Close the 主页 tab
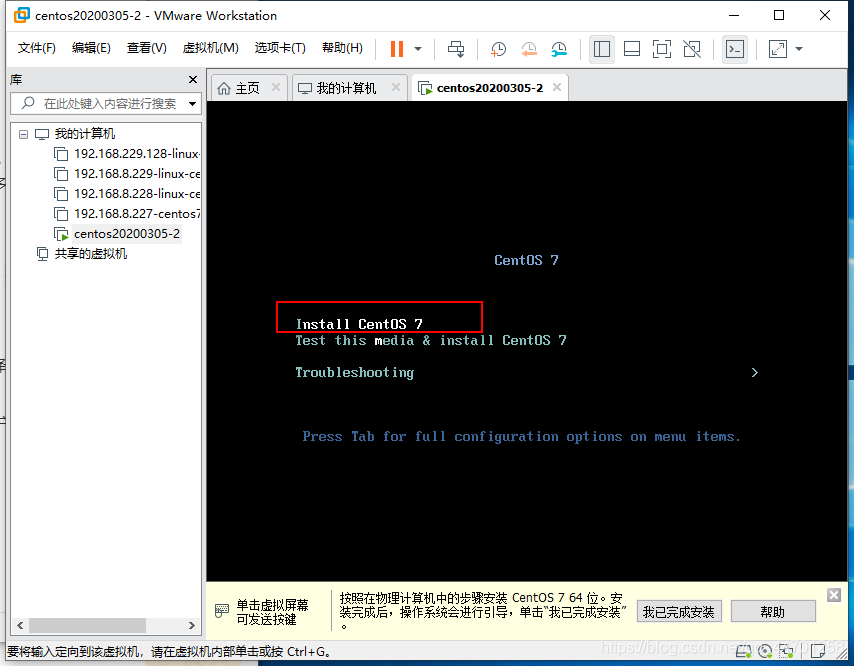The width and height of the screenshot is (854, 666). pos(276,87)
